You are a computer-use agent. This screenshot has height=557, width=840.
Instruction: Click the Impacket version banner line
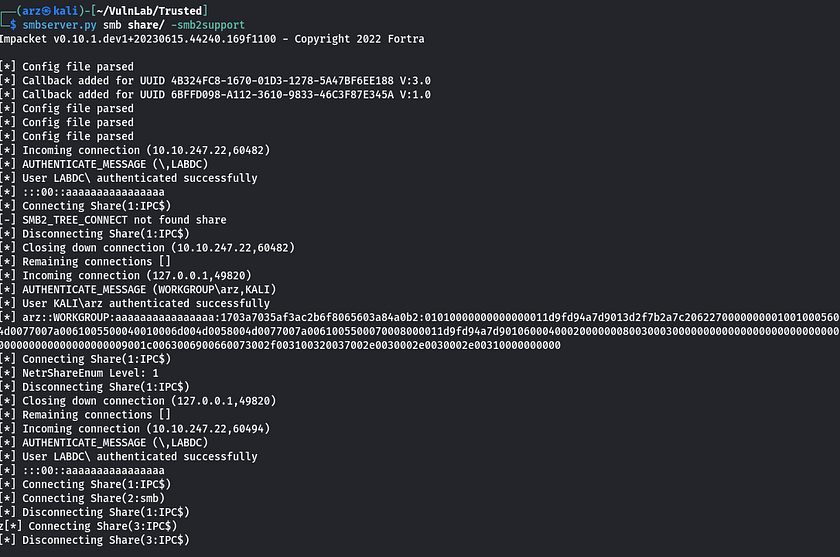pos(212,39)
